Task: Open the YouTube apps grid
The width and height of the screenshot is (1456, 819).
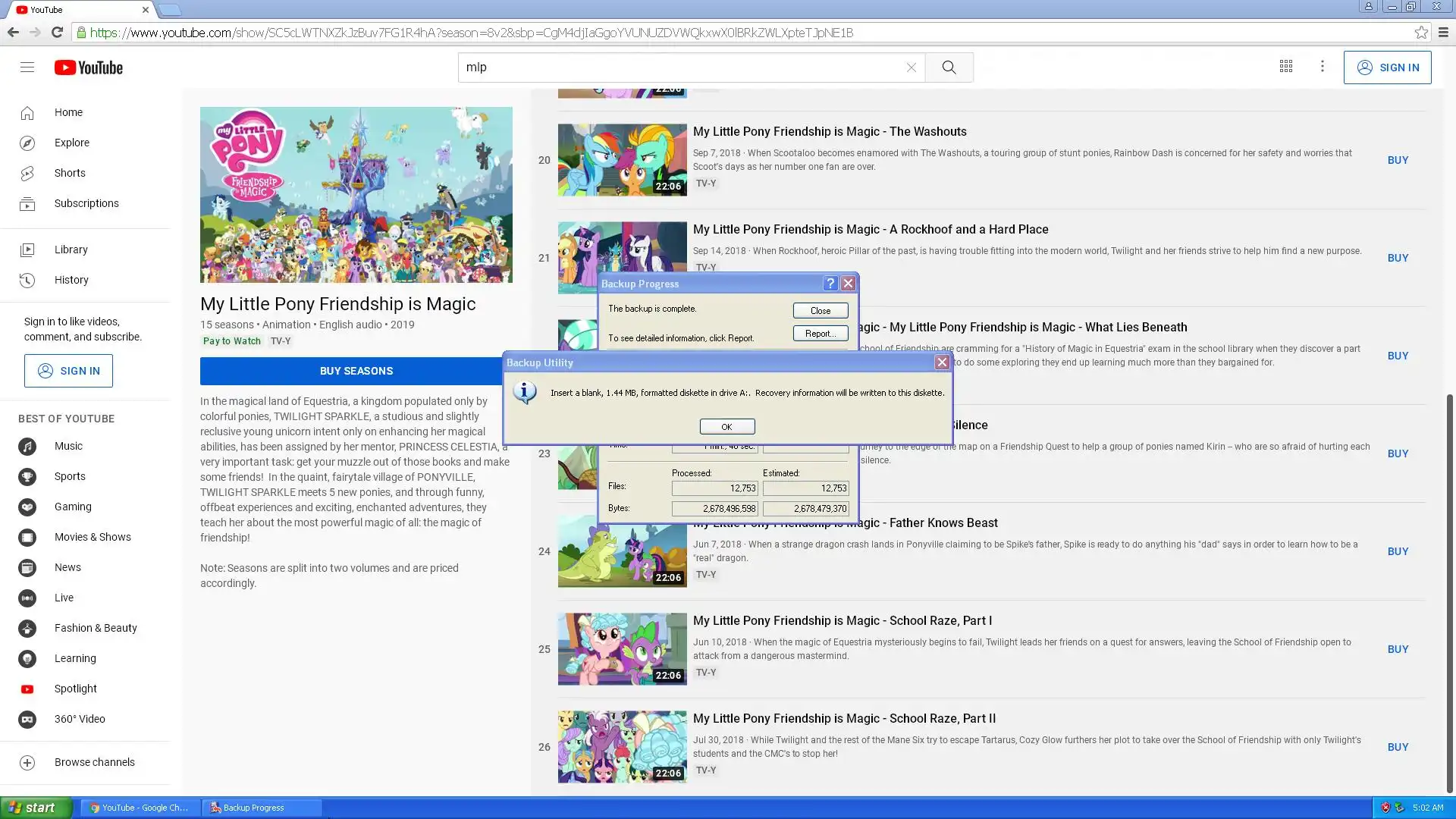Action: (1286, 67)
